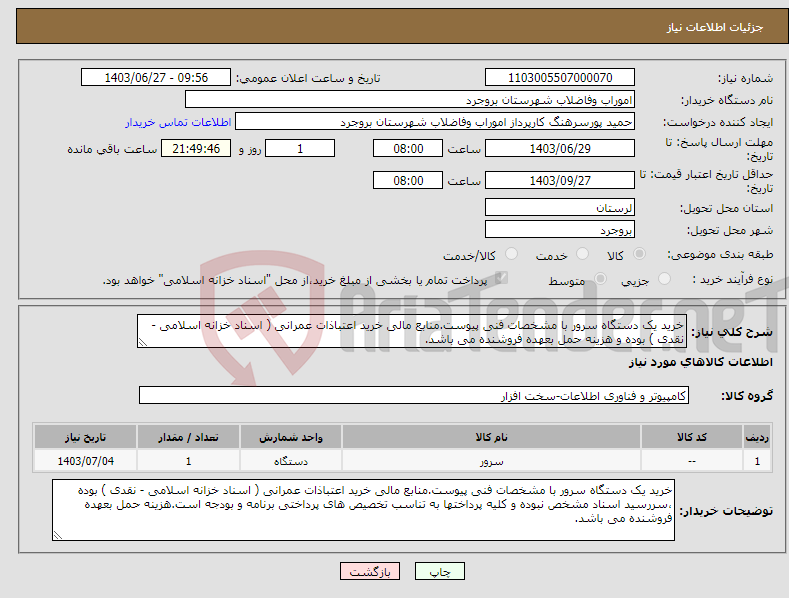Screen dimensions: 789x598
Task: Click the تعداد / مقدار column header
Action: (x=188, y=437)
